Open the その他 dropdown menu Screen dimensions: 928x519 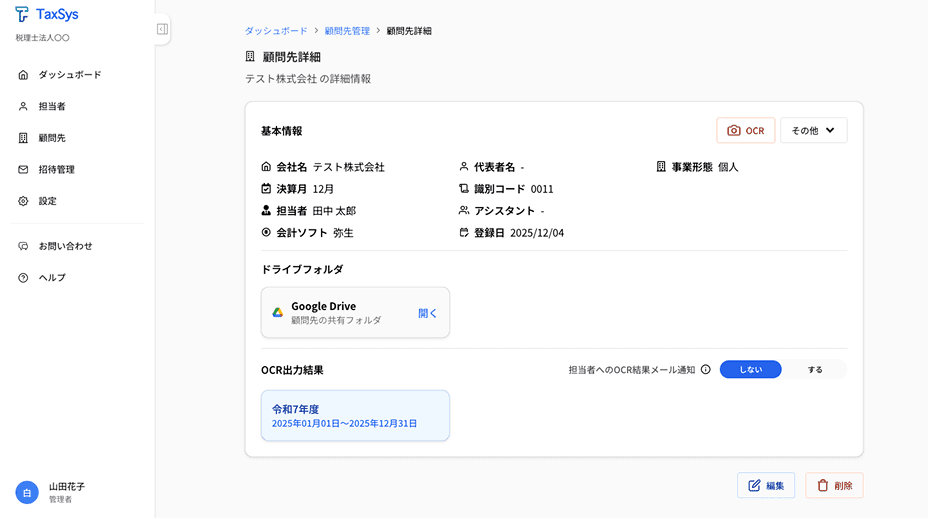(814, 130)
